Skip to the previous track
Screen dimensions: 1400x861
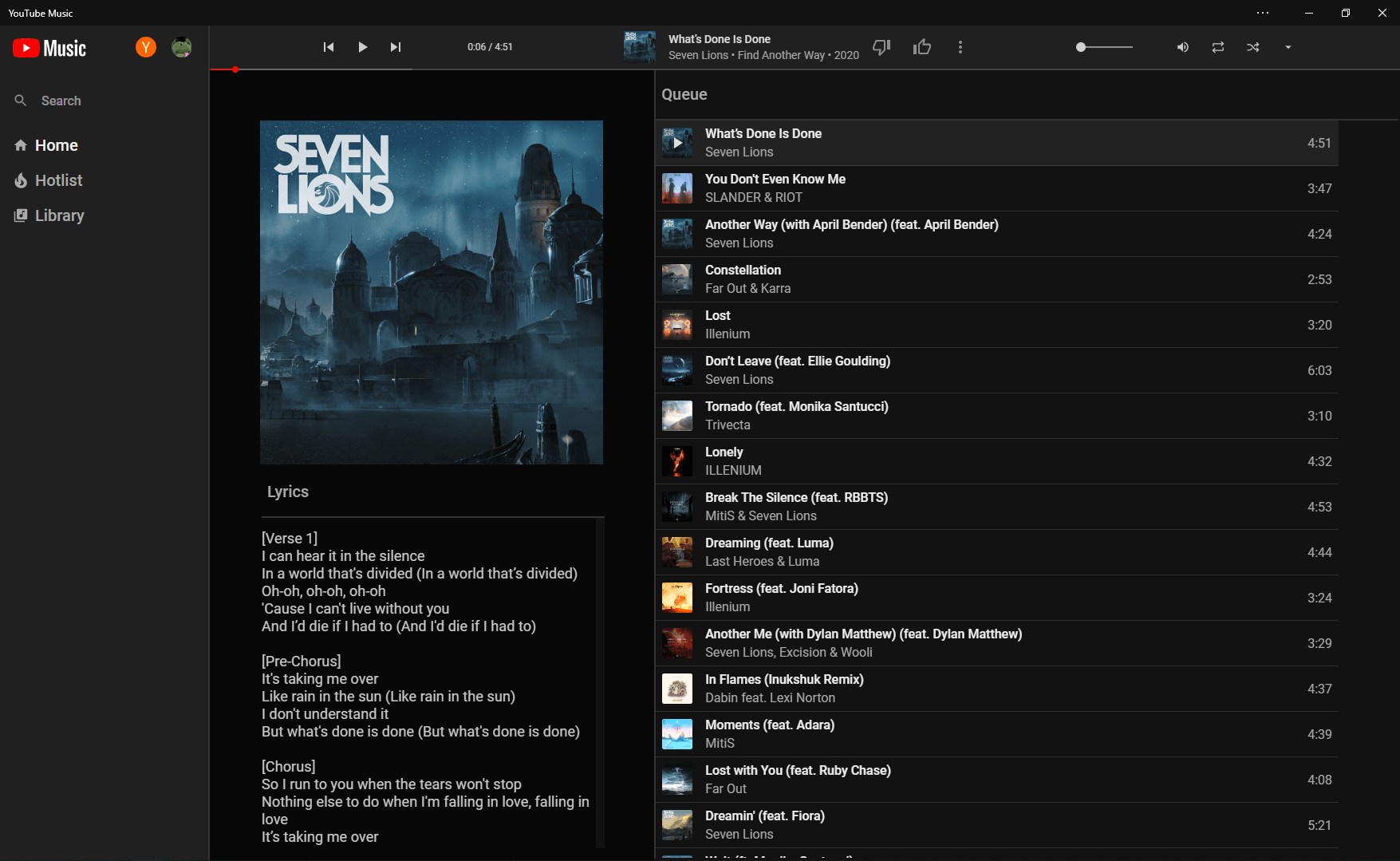pos(329,47)
